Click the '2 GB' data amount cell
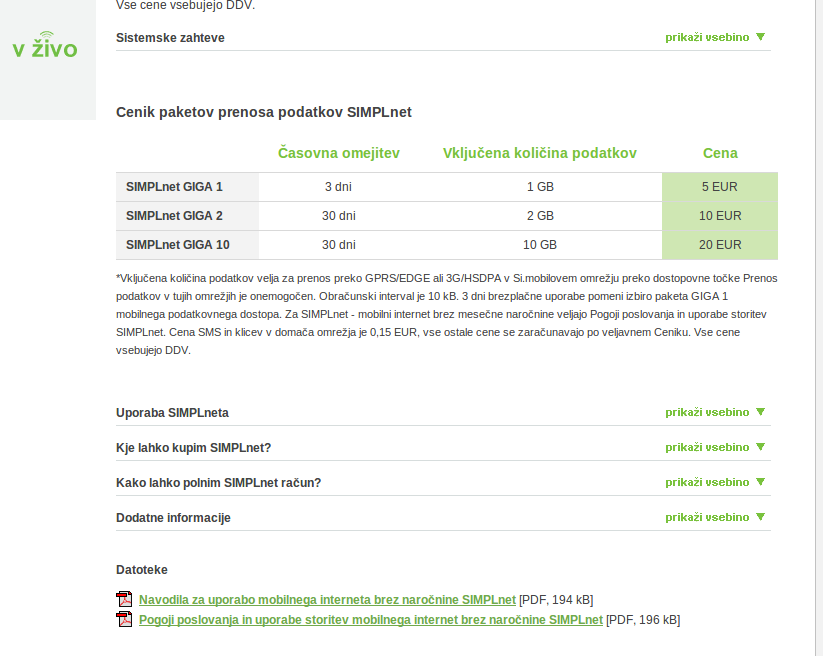The width and height of the screenshot is (823, 656). [540, 216]
